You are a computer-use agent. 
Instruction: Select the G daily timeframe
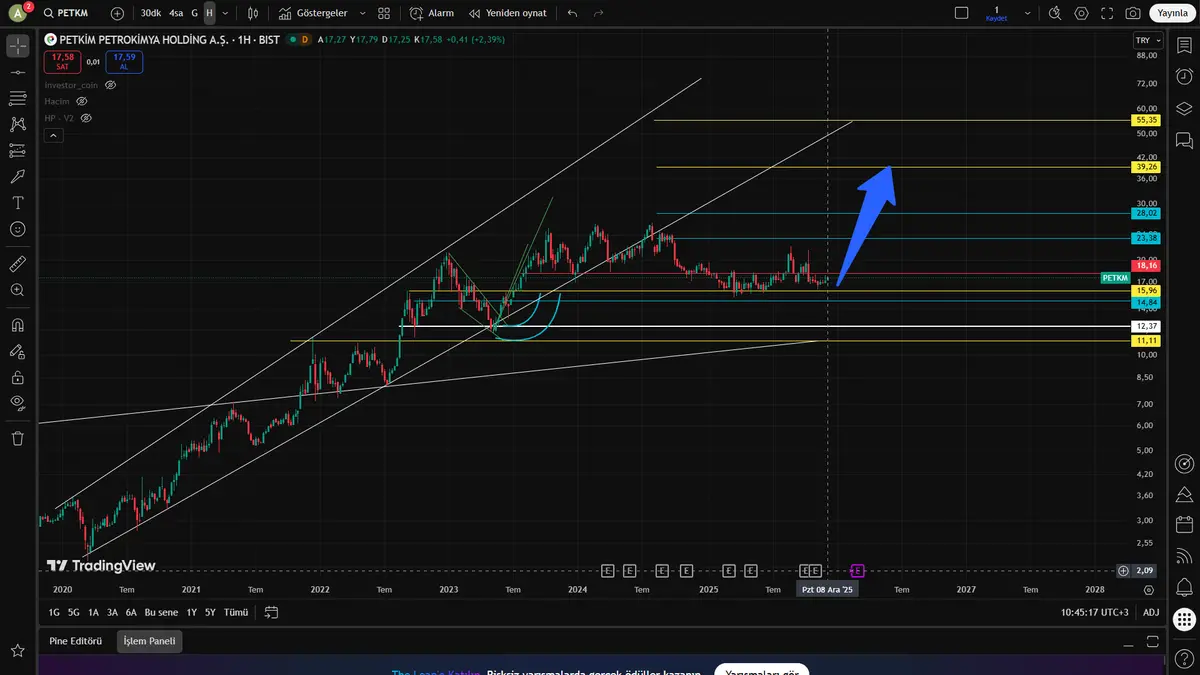pyautogui.click(x=194, y=13)
